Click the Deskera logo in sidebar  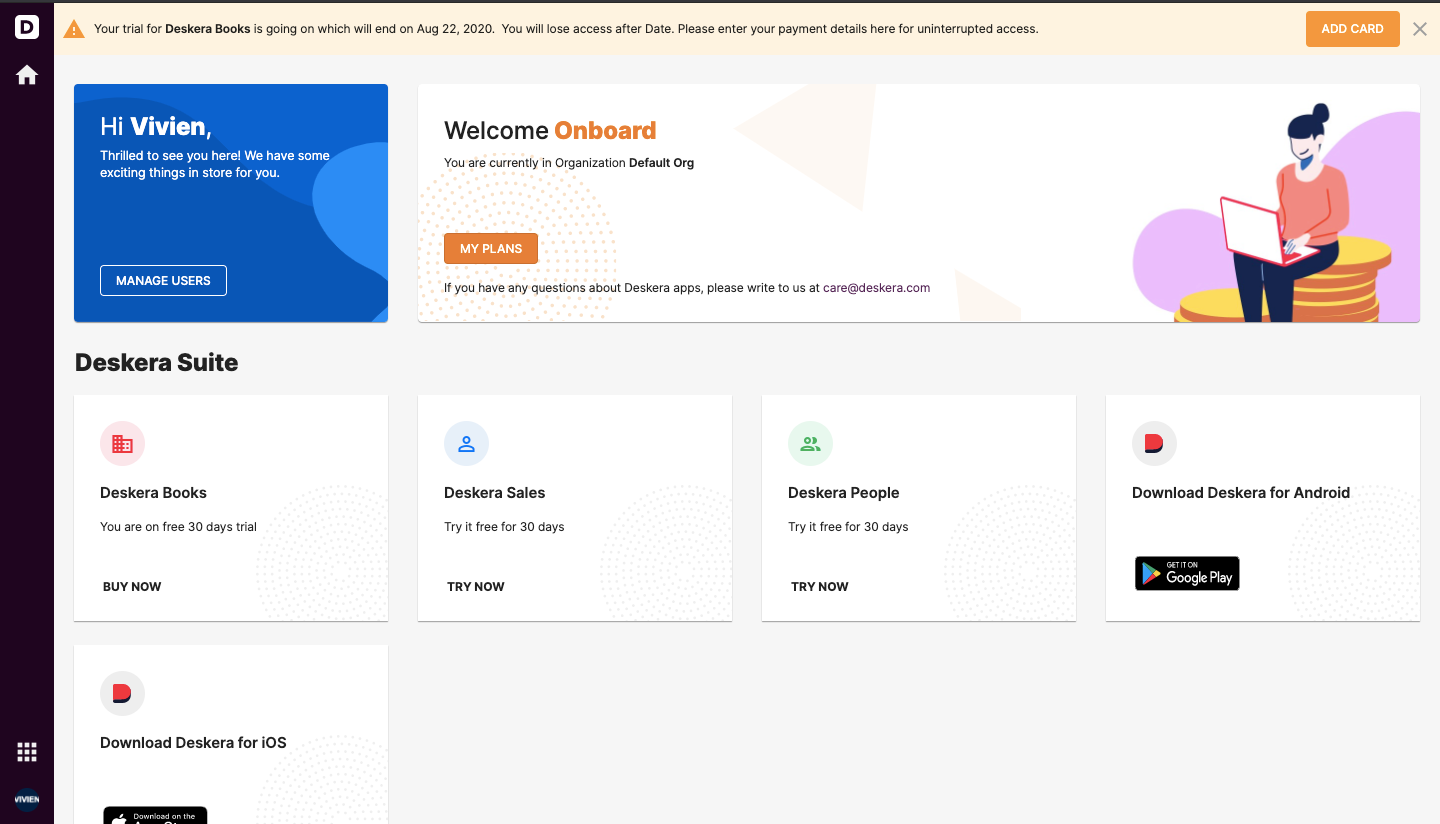click(x=27, y=27)
